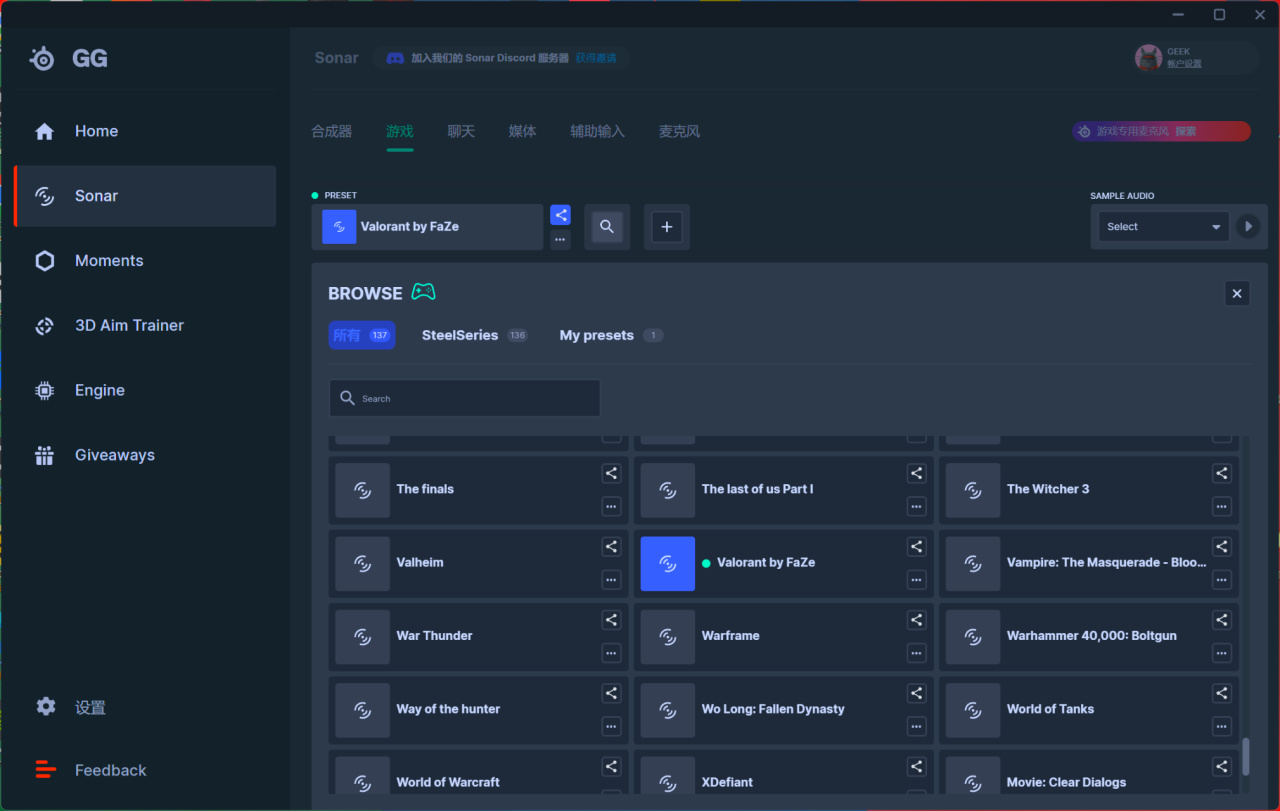Share Warhammer 40,000: Boltgun preset
Viewport: 1280px width, 811px height.
[x=1221, y=620]
